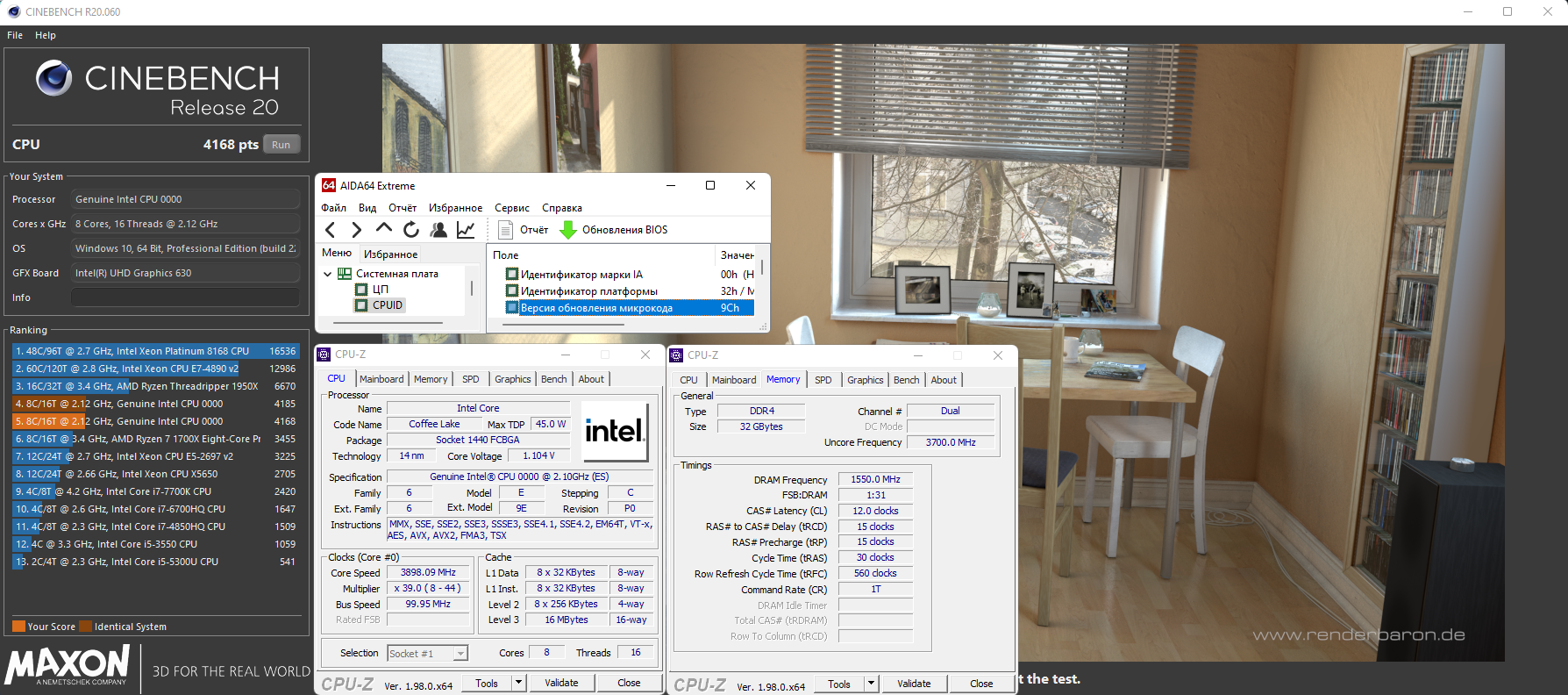Click the orange Your Score legend swatch
1568x695 pixels.
coord(18,627)
